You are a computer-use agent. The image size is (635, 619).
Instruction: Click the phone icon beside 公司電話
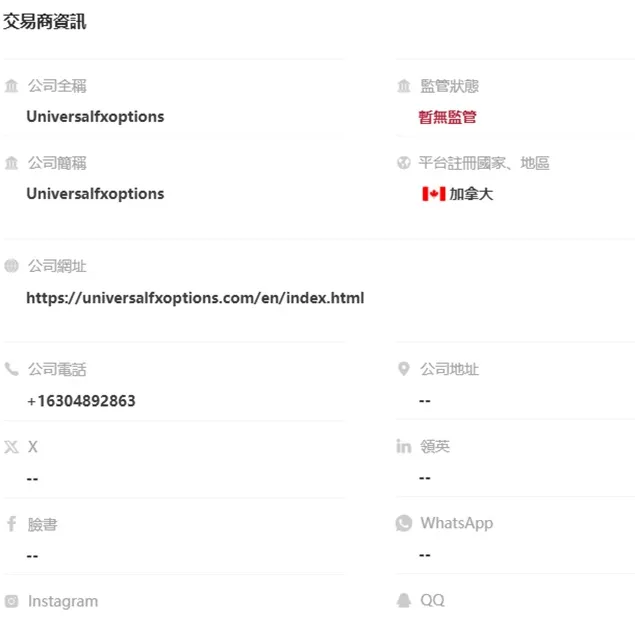pyautogui.click(x=11, y=369)
